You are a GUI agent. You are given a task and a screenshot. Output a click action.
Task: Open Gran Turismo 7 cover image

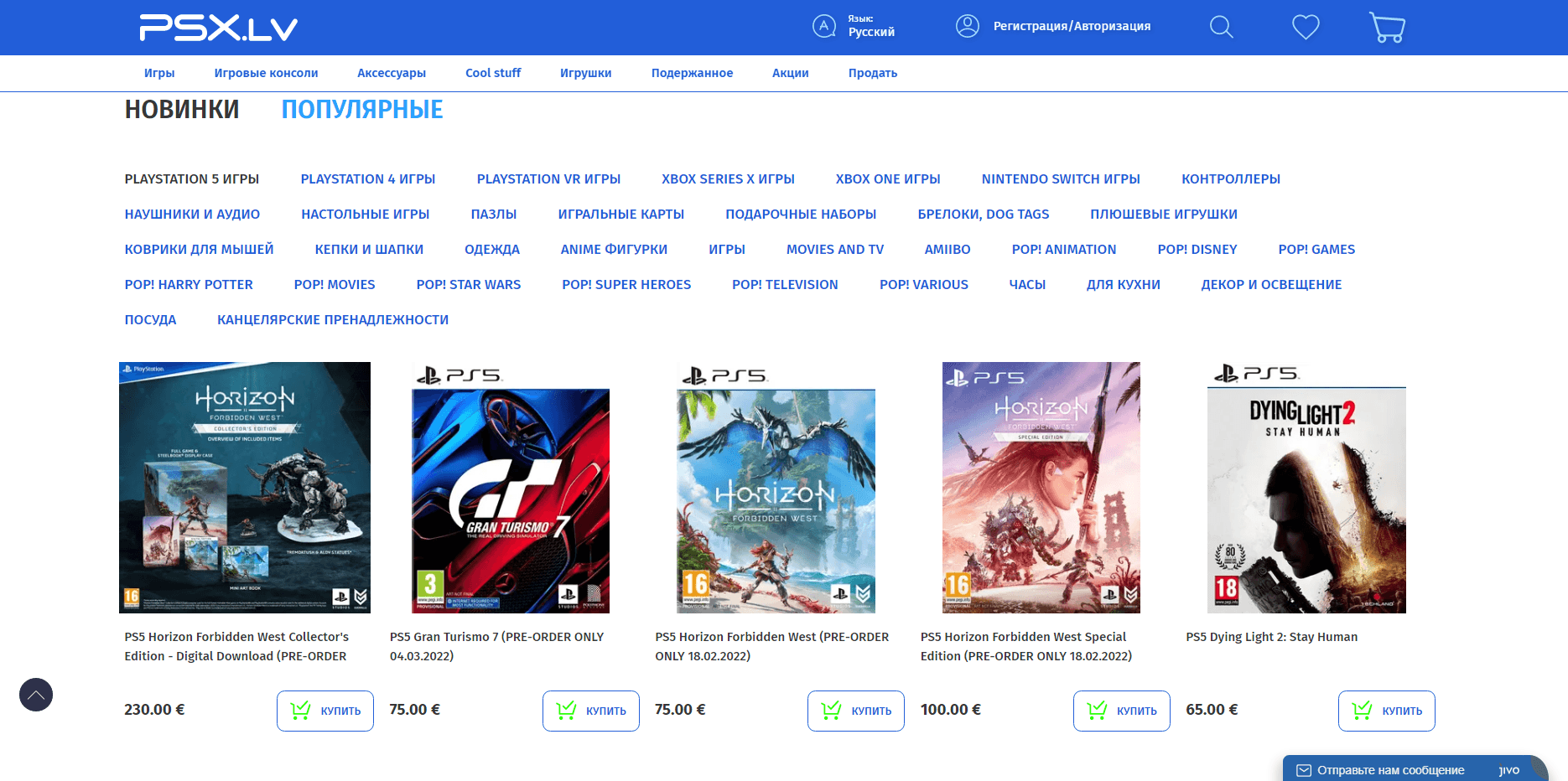coord(510,488)
